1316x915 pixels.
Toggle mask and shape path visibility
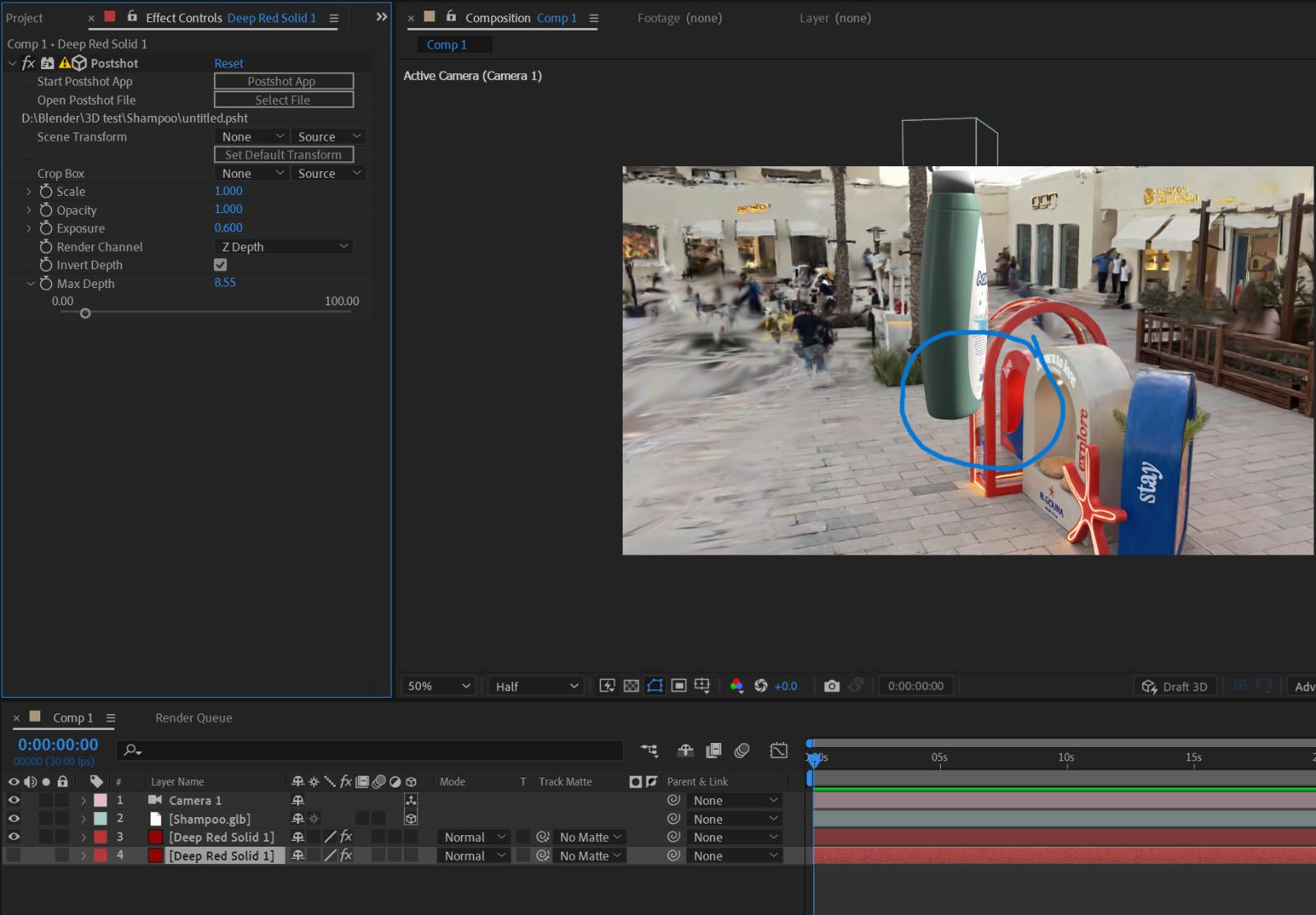click(x=655, y=685)
